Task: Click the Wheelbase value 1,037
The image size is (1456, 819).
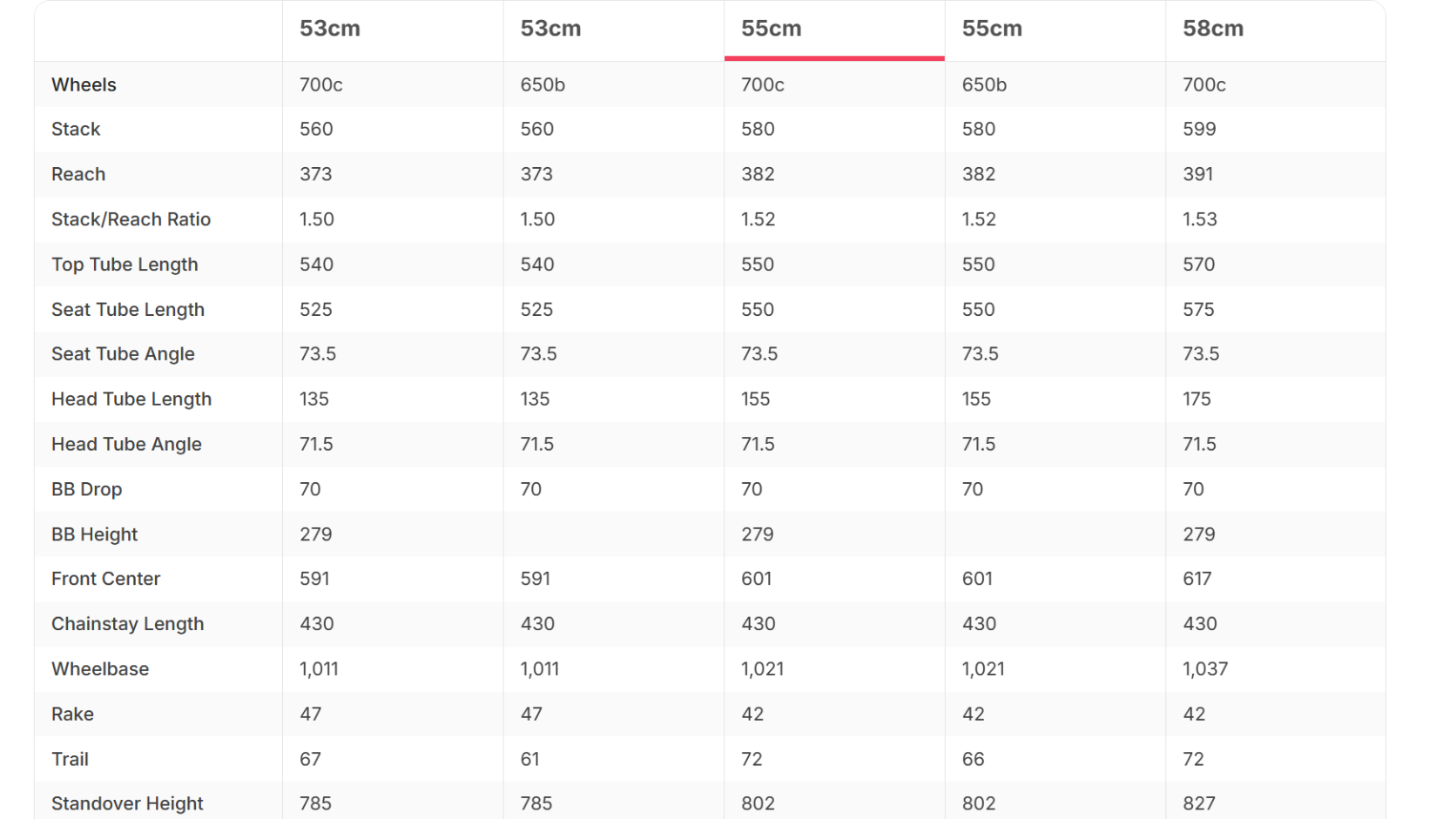Action: pyautogui.click(x=1205, y=669)
